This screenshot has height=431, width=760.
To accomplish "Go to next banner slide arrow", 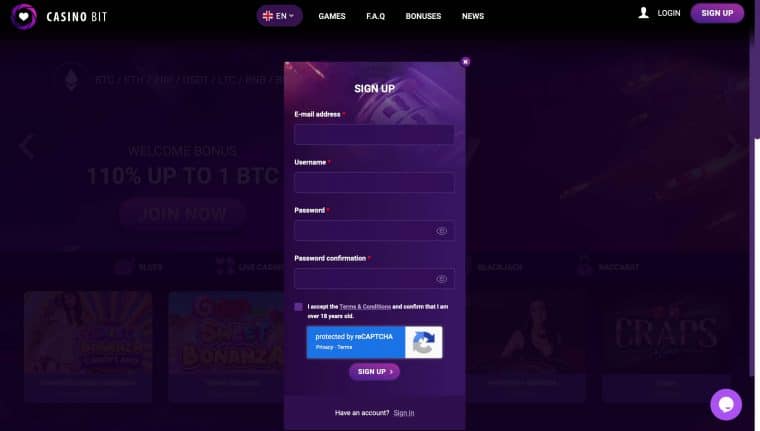I will 733,146.
